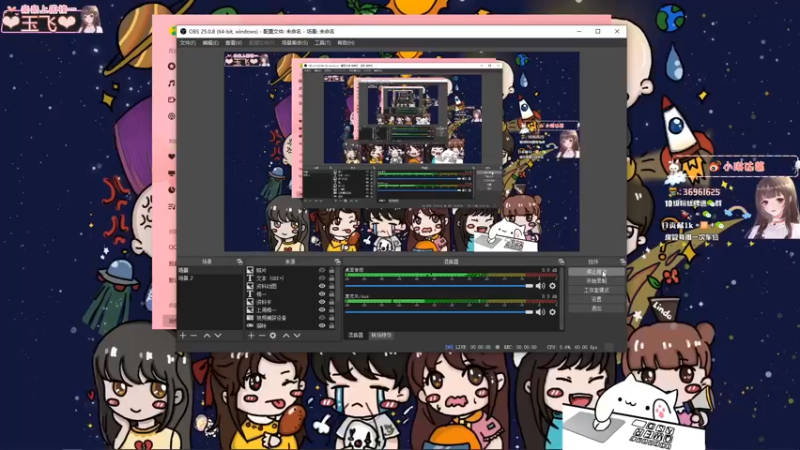Viewport: 800px width, 450px height.
Task: Mute the 麦克风/Aux channel speaker icon
Action: [540, 312]
